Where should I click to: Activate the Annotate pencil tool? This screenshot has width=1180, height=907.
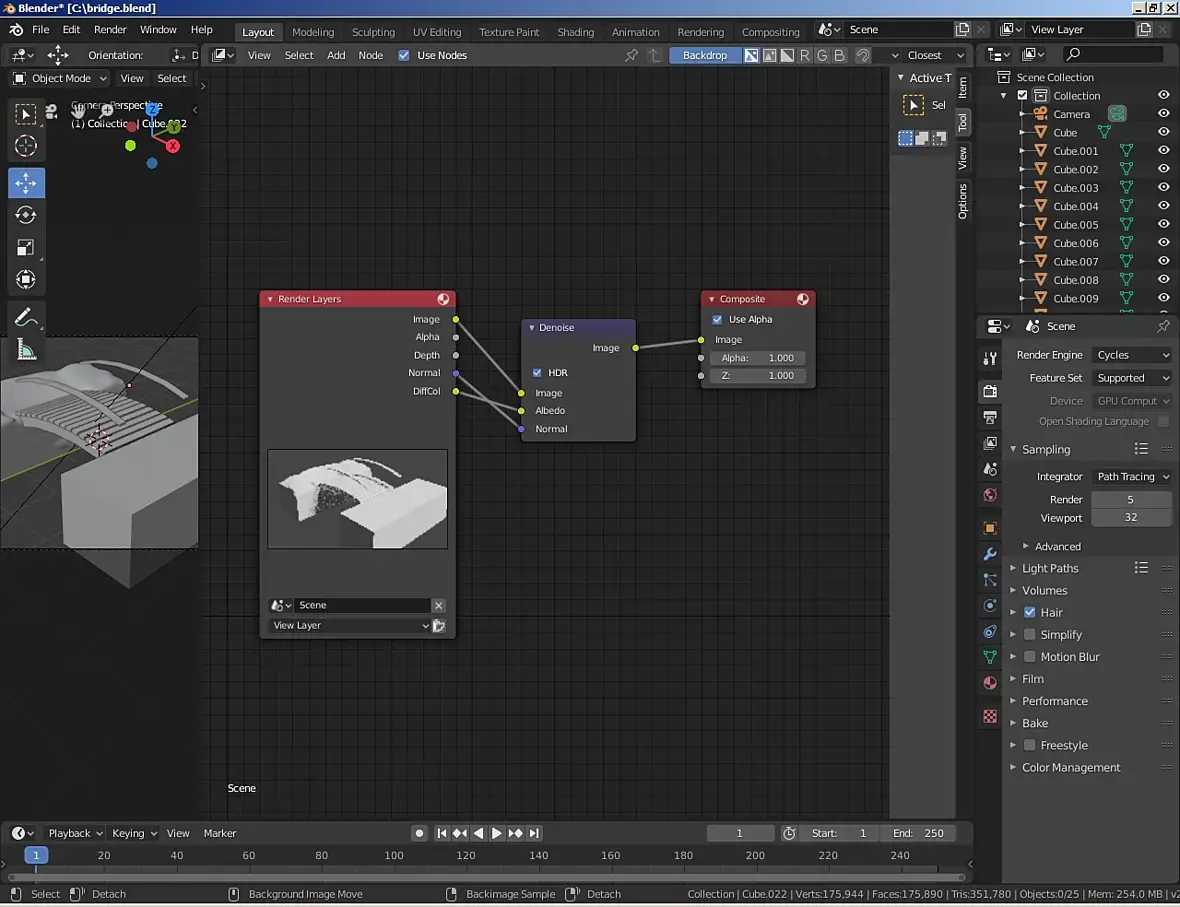coord(26,318)
